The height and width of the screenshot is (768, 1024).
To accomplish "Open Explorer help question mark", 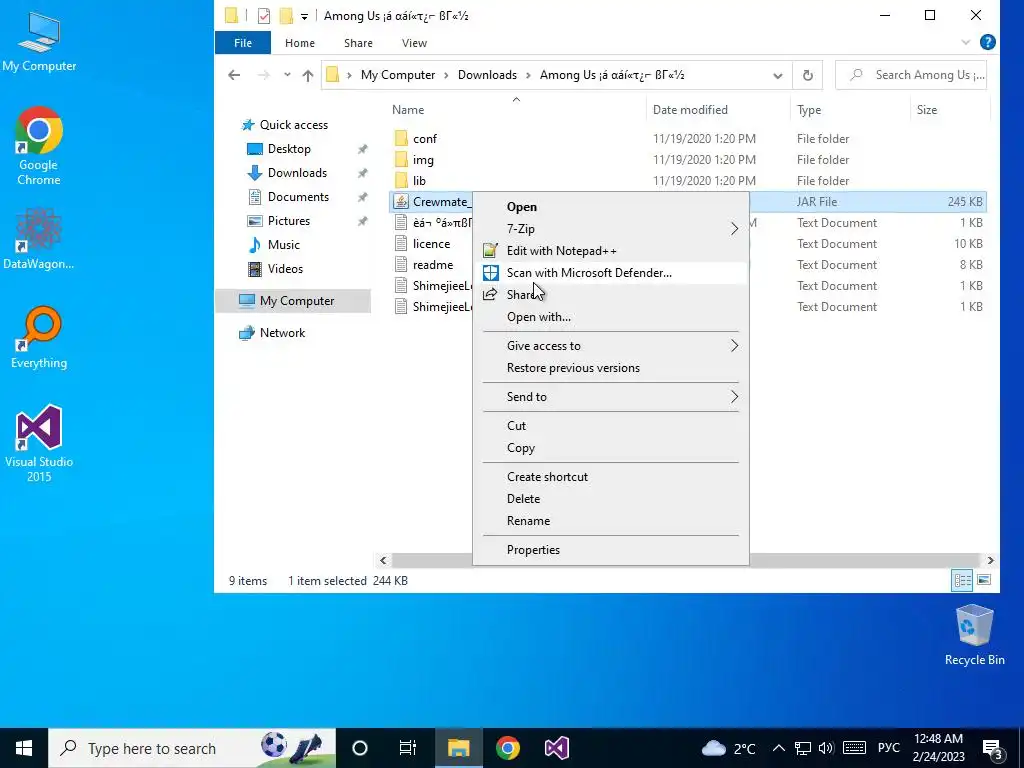I will tap(987, 42).
